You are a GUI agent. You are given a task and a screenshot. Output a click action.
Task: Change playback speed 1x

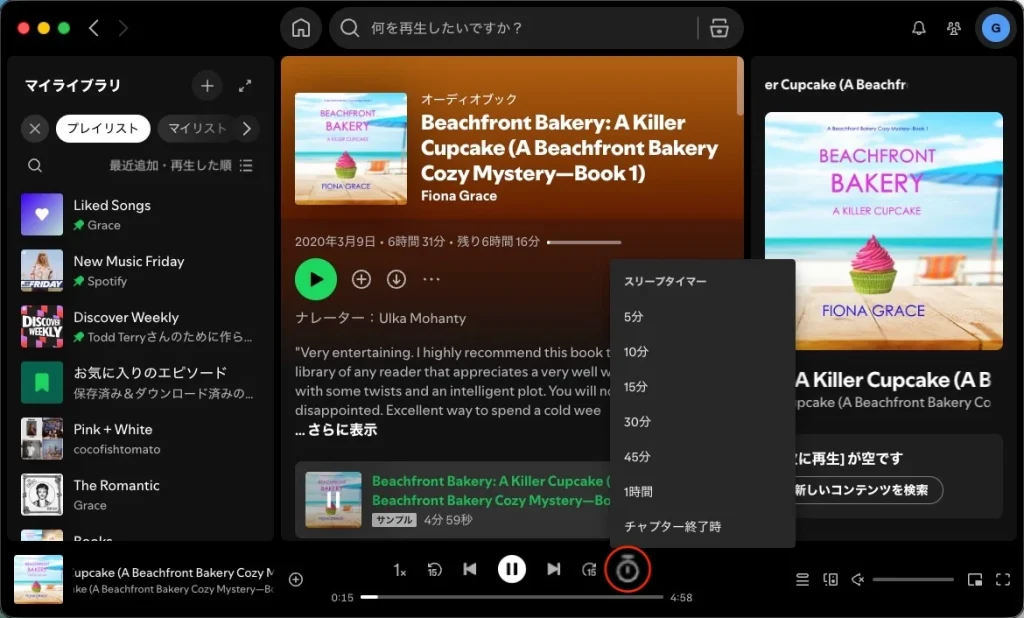click(x=400, y=570)
